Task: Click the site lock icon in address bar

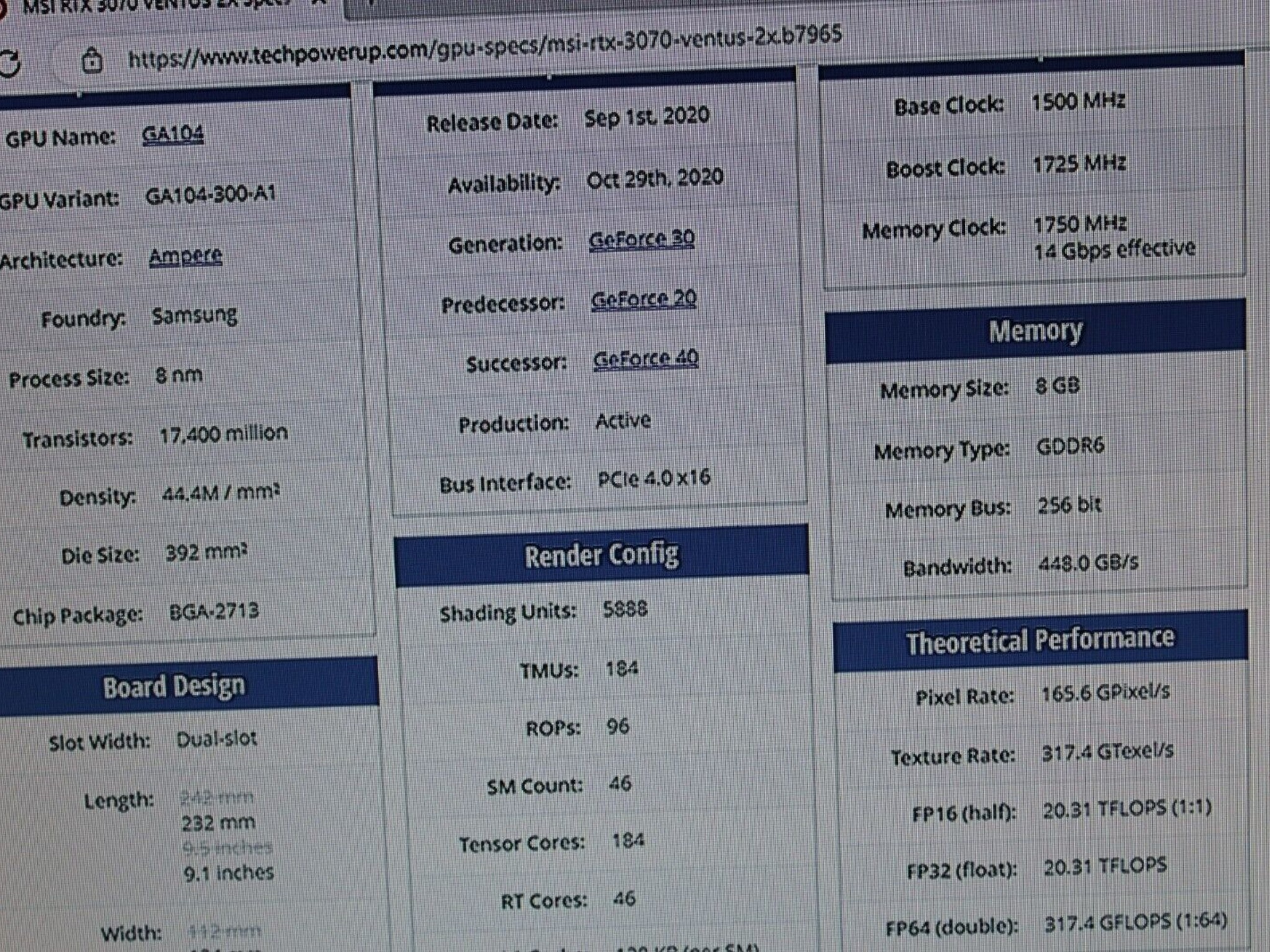Action: 92,61
